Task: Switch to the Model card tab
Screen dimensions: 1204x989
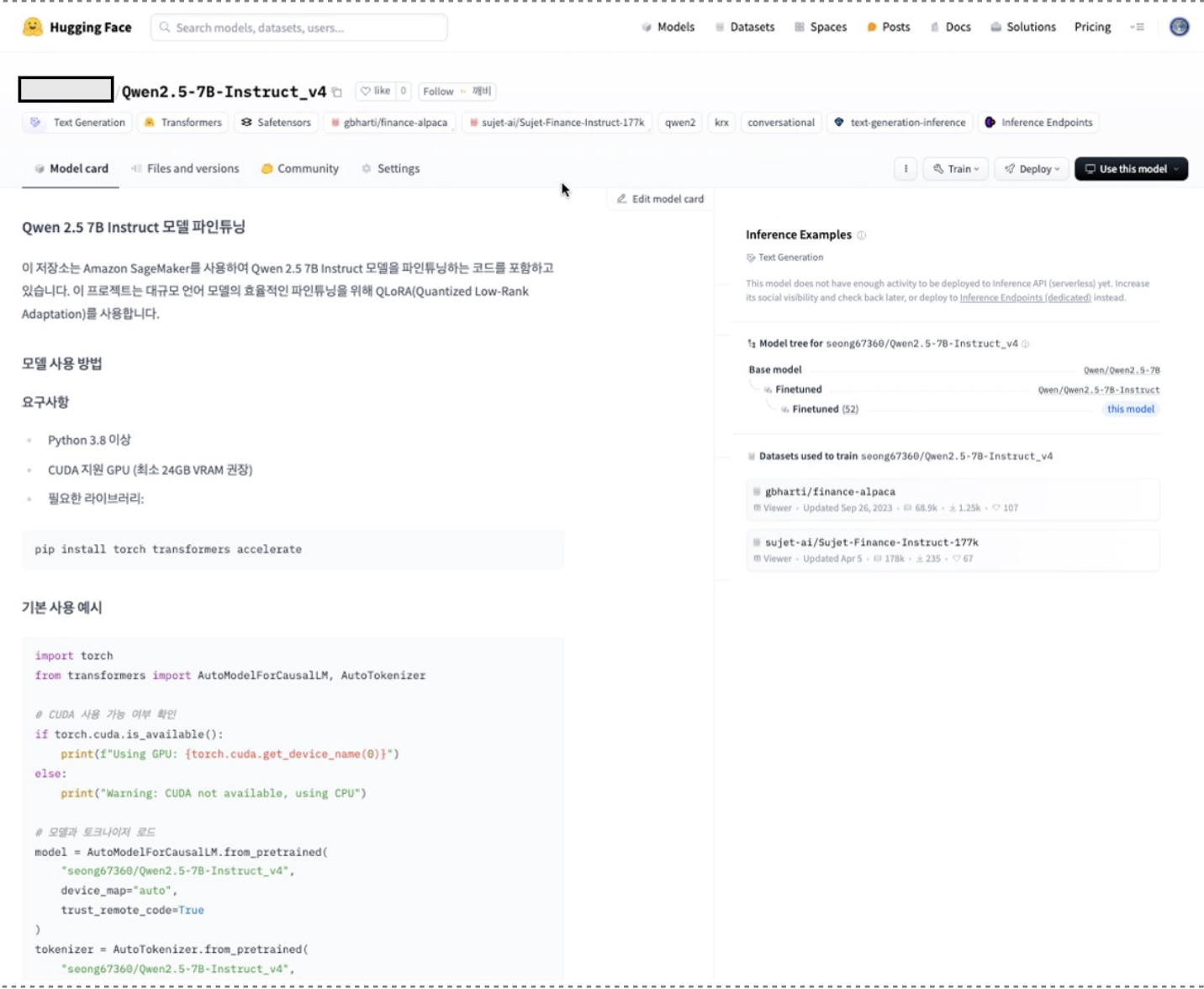Action: pos(71,169)
